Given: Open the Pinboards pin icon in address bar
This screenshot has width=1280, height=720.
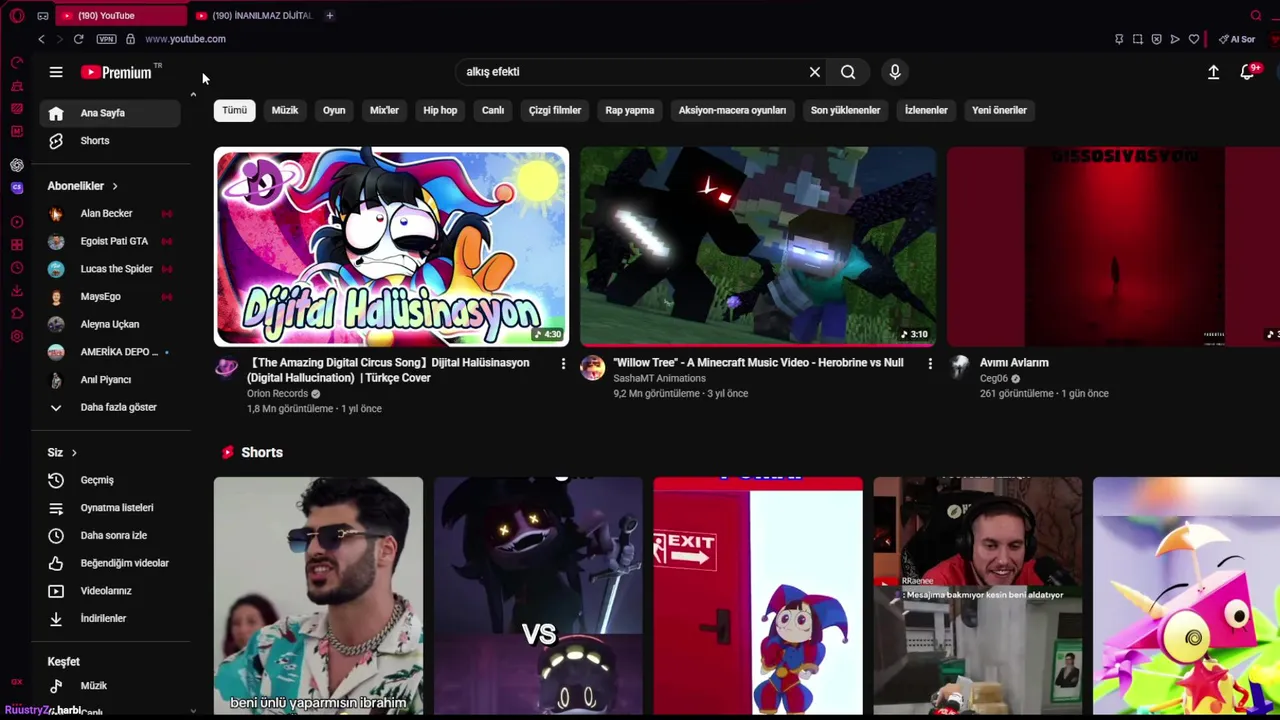Looking at the screenshot, I should pyautogui.click(x=1119, y=39).
